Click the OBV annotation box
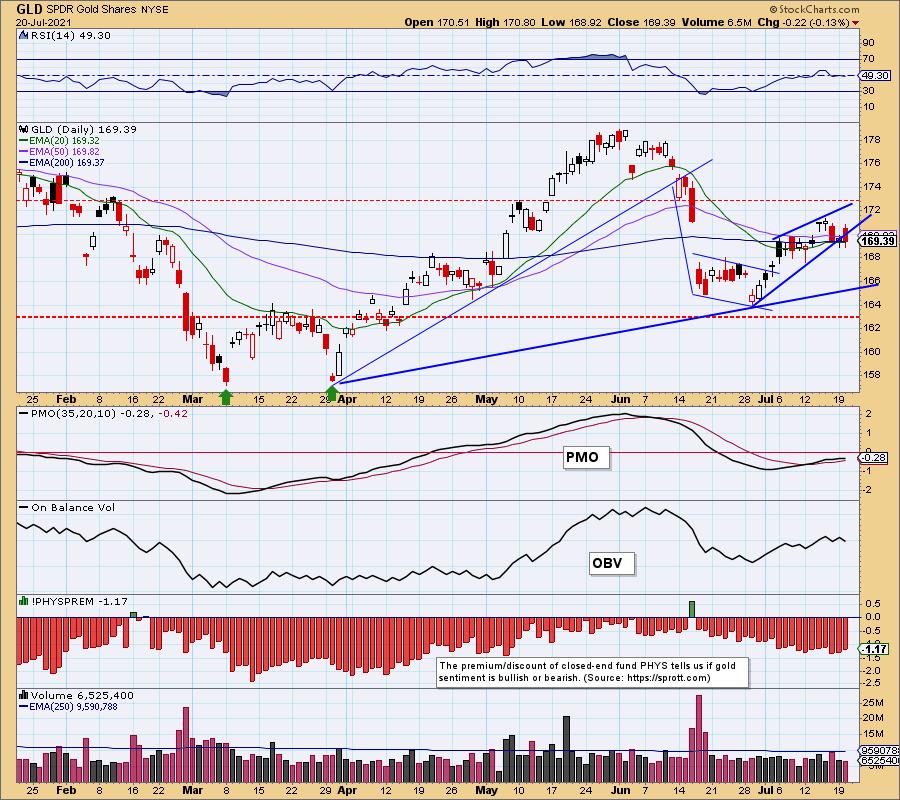This screenshot has height=800, width=900. click(611, 564)
